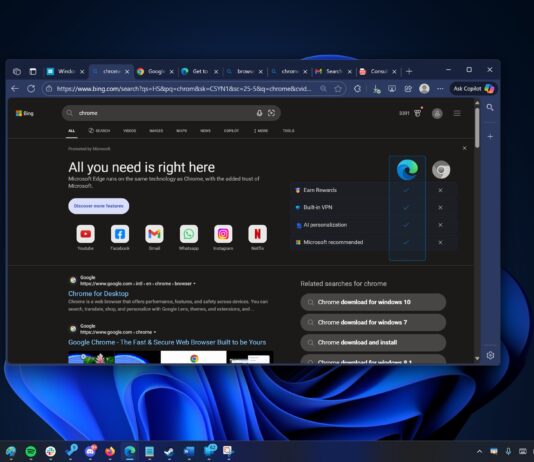Dismiss the Edge promotion banner
Image resolution: width=534 pixels, height=462 pixels.
[x=465, y=148]
